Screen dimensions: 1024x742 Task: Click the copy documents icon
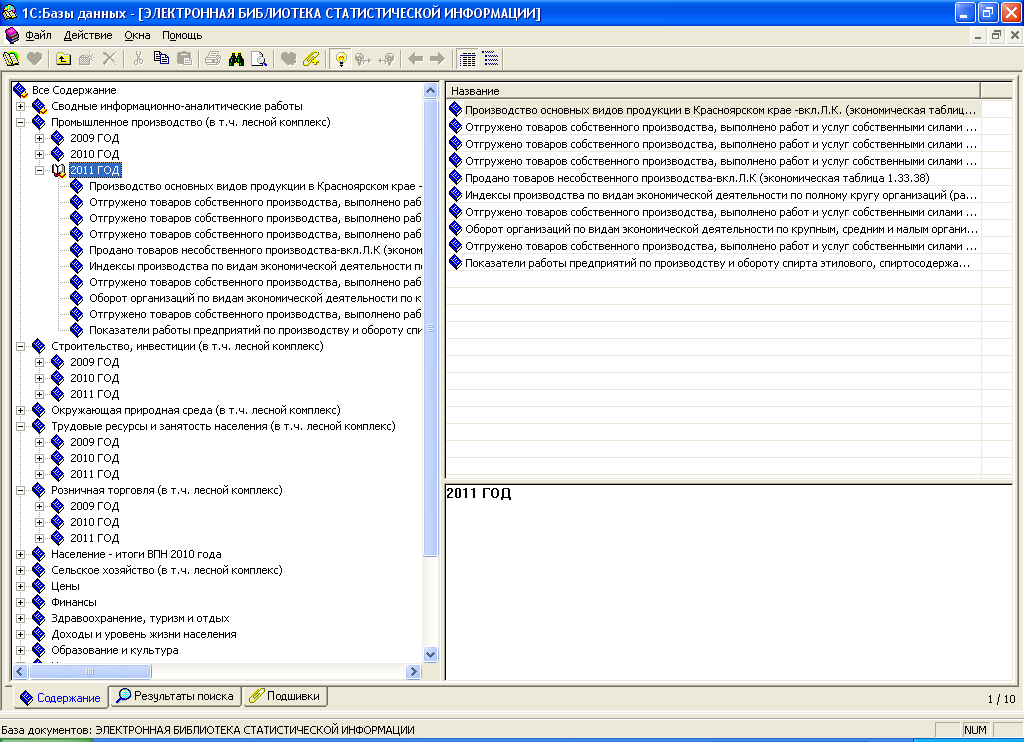click(161, 59)
